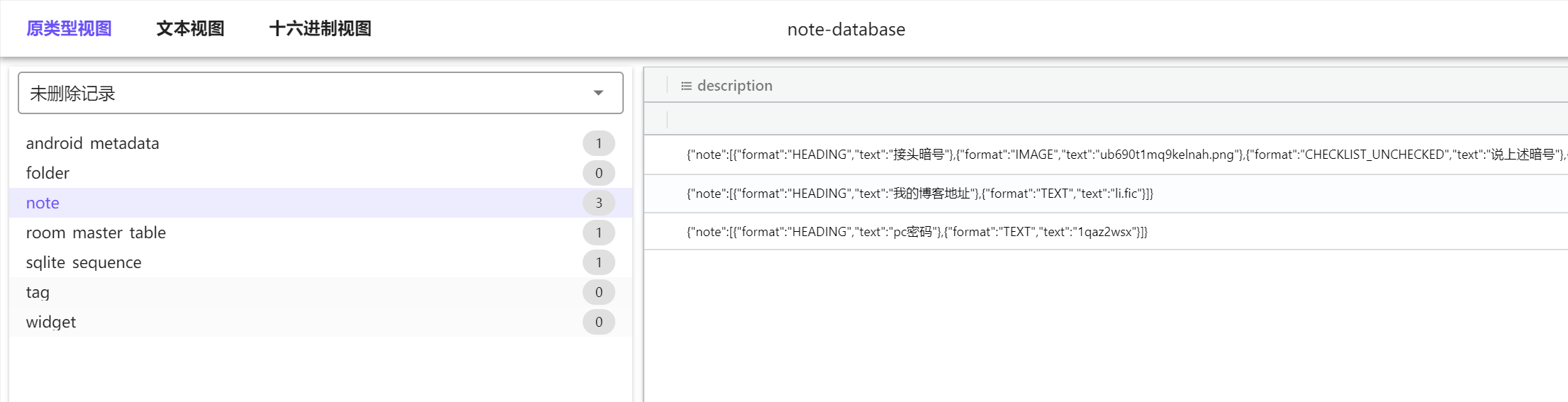
Task: Click the note-database title
Action: tap(846, 29)
